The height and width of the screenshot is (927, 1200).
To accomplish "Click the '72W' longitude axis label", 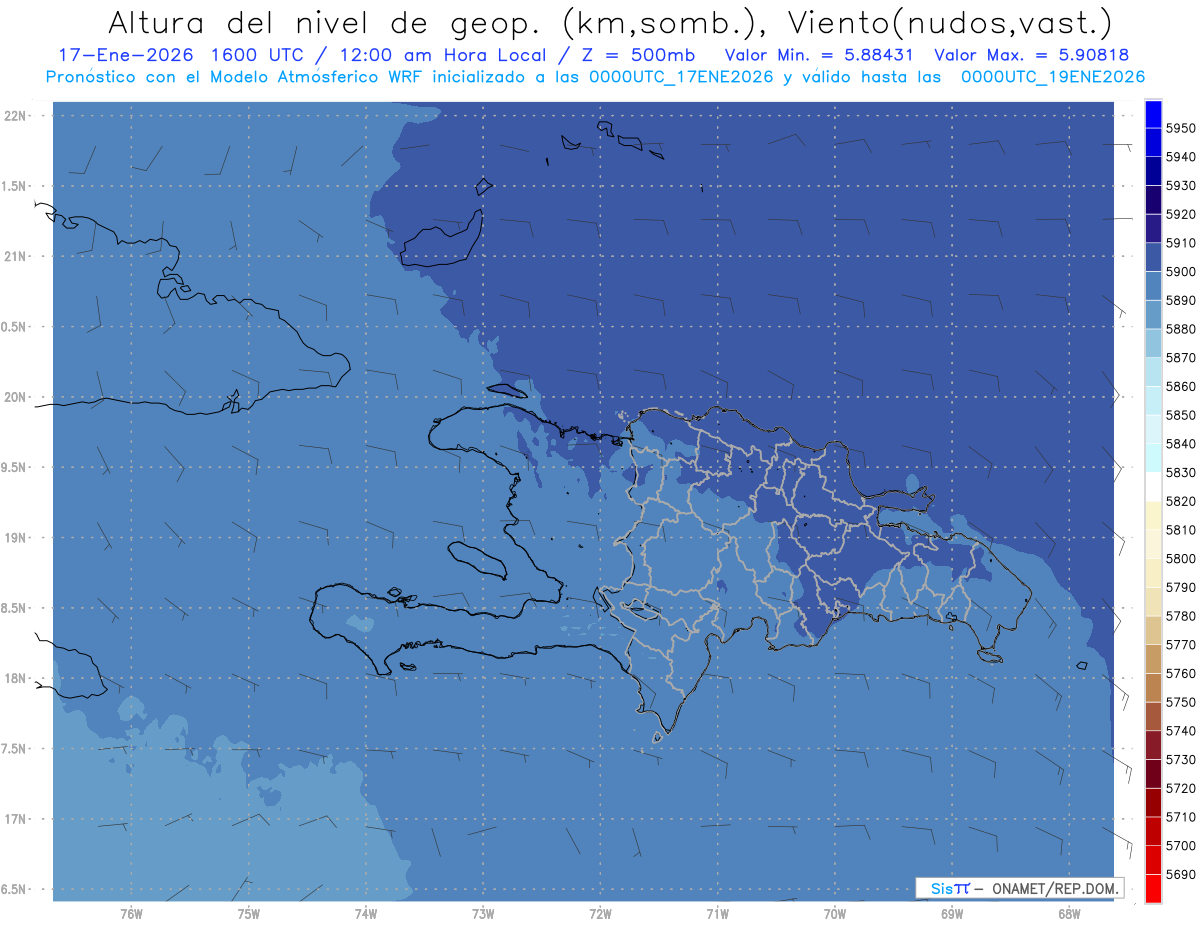I will 600,914.
